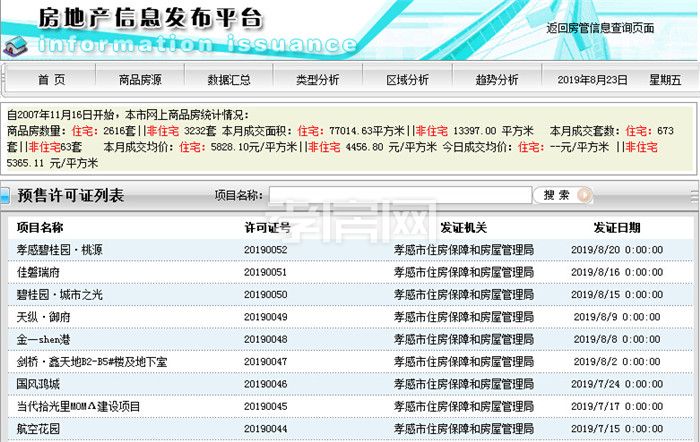Click the 房地产信息发布平台 banner title
This screenshot has width=700, height=442.
[150, 18]
